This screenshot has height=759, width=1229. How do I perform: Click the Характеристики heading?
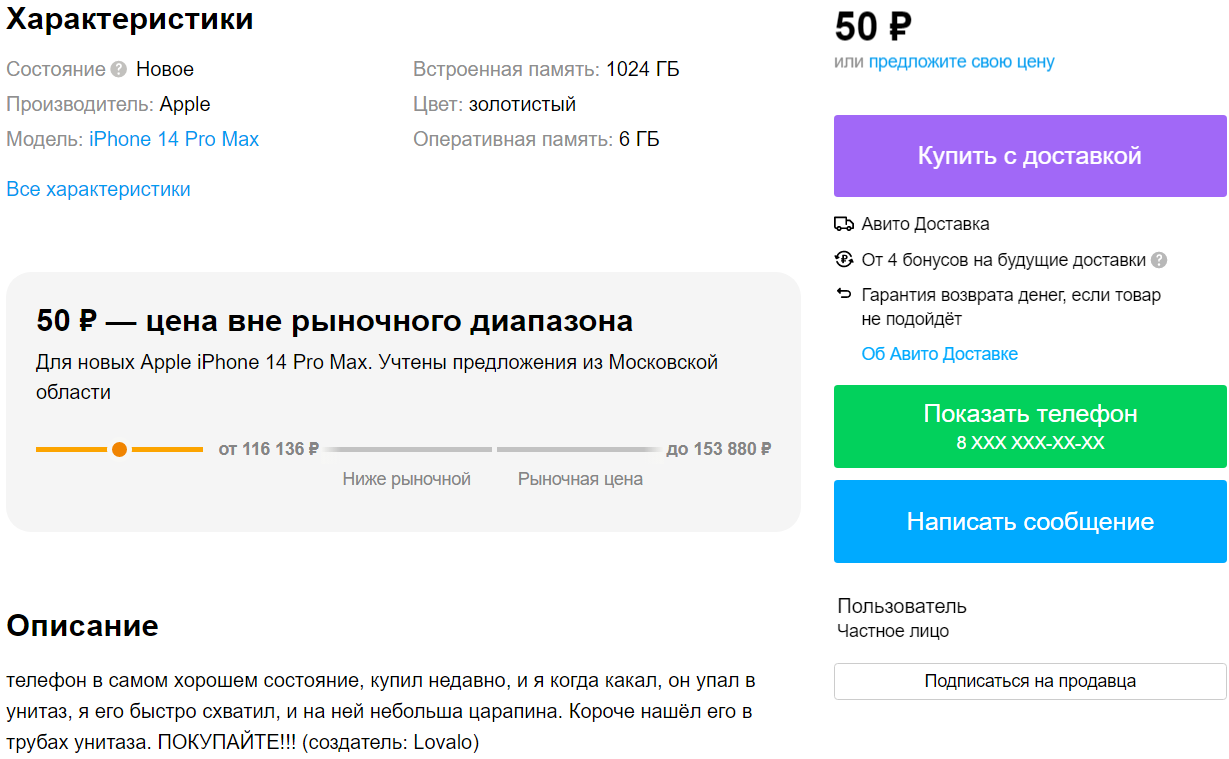[x=130, y=18]
